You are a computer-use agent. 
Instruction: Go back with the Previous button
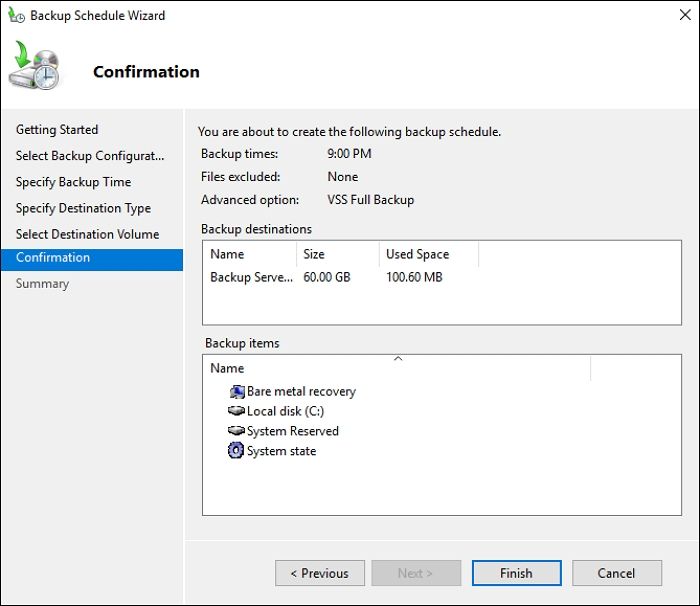319,573
